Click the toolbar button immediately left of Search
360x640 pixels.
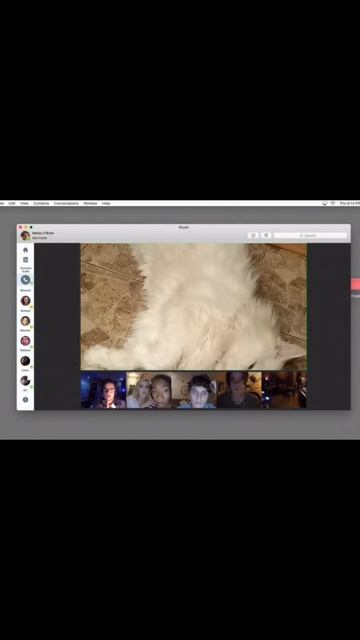(x=266, y=236)
